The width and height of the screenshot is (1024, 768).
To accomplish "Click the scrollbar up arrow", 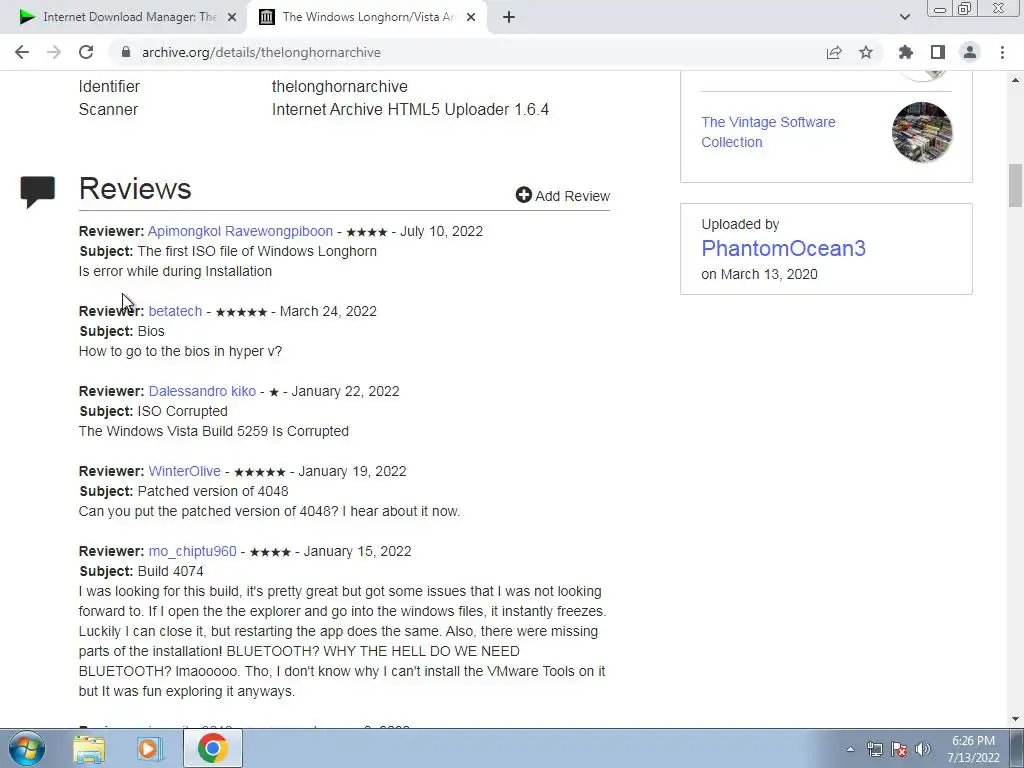I will coord(1016,80).
